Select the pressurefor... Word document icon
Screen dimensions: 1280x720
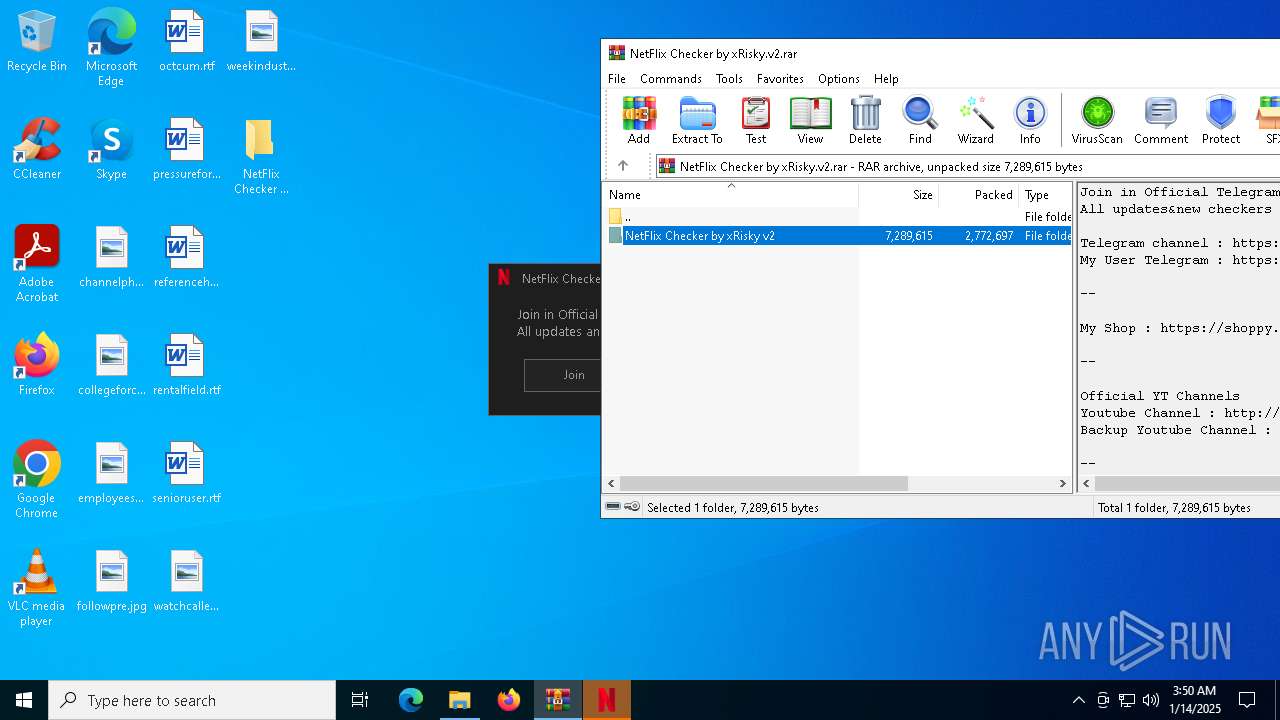(186, 150)
